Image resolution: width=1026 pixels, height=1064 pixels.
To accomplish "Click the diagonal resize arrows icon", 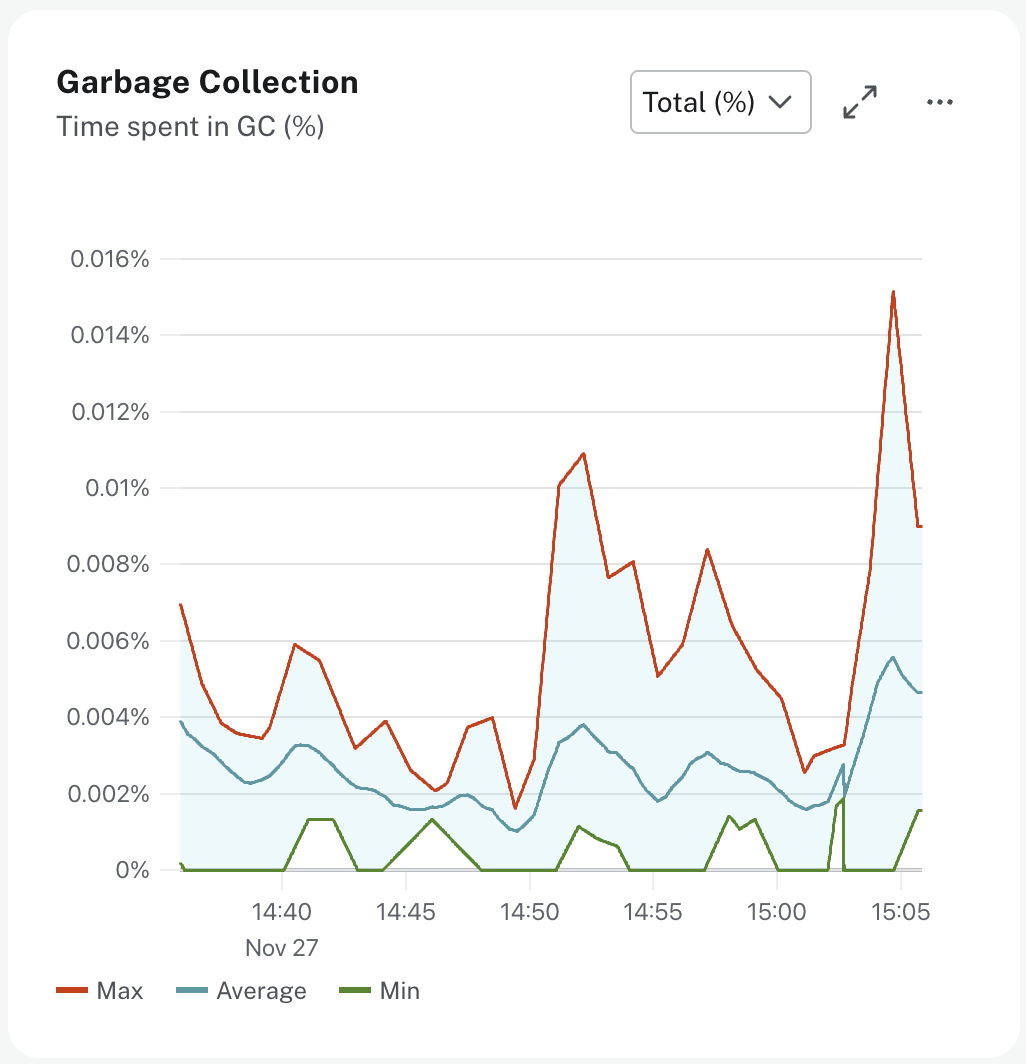I will click(858, 101).
